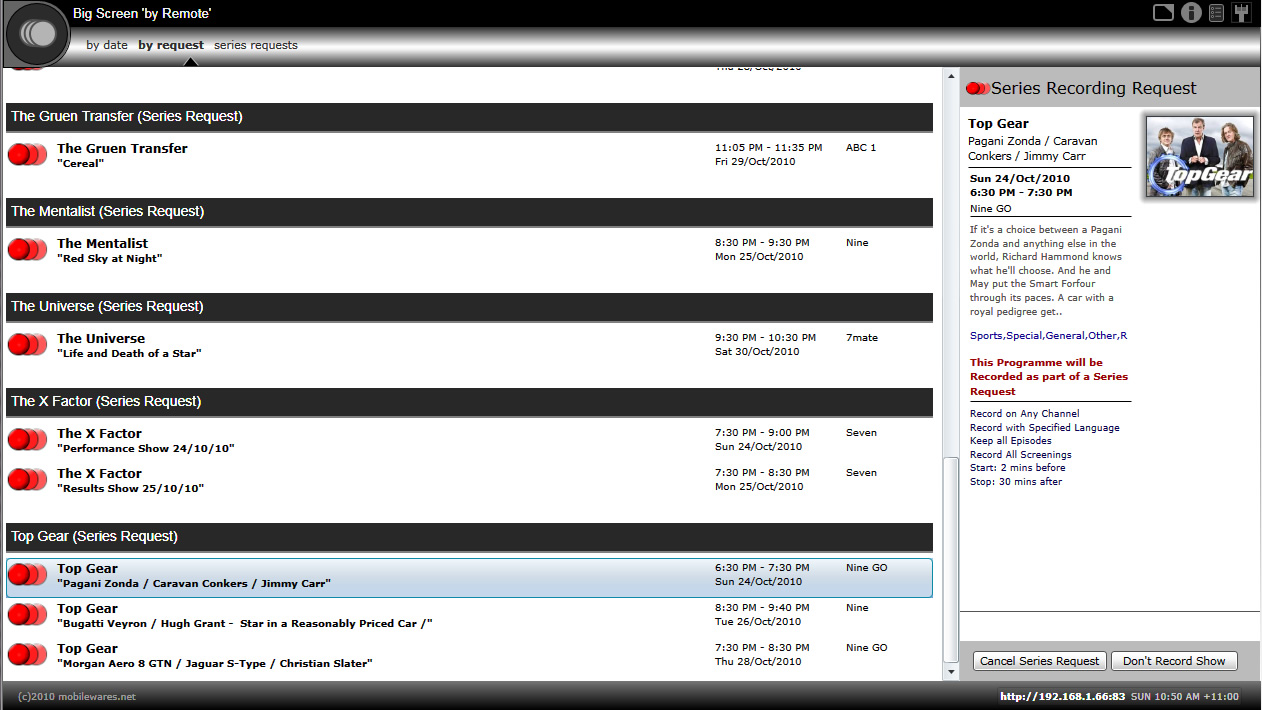This screenshot has height=710, width=1262.
Task: Click the Top Gear title in the details panel
Action: (999, 124)
